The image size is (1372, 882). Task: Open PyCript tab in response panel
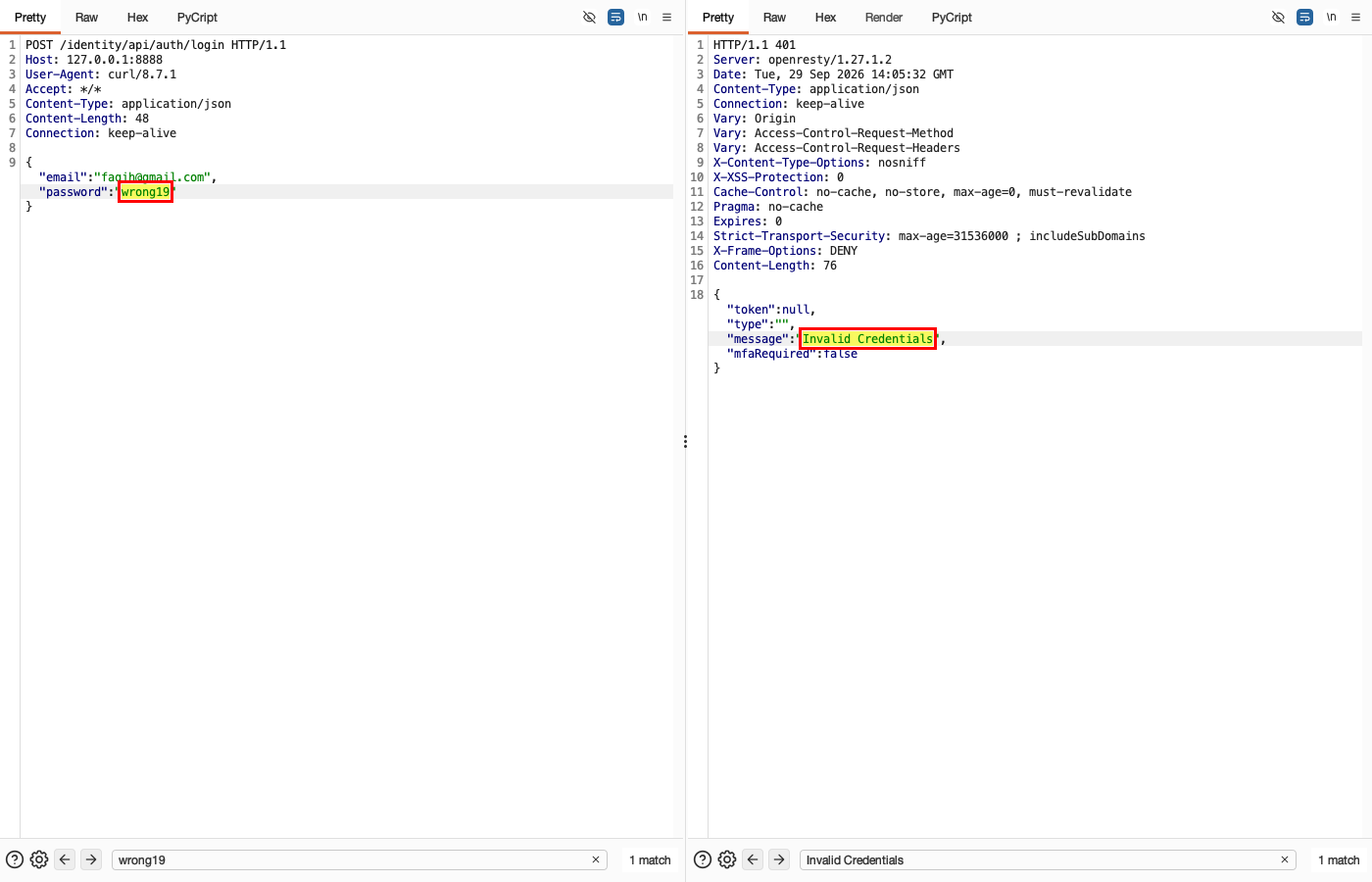coord(952,18)
